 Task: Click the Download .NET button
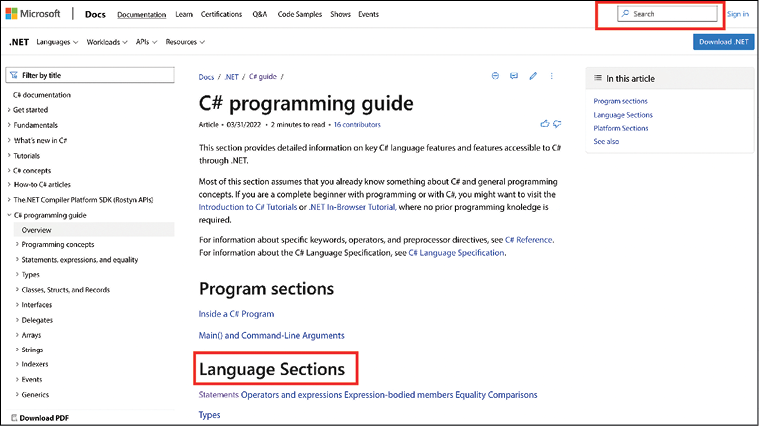point(724,42)
